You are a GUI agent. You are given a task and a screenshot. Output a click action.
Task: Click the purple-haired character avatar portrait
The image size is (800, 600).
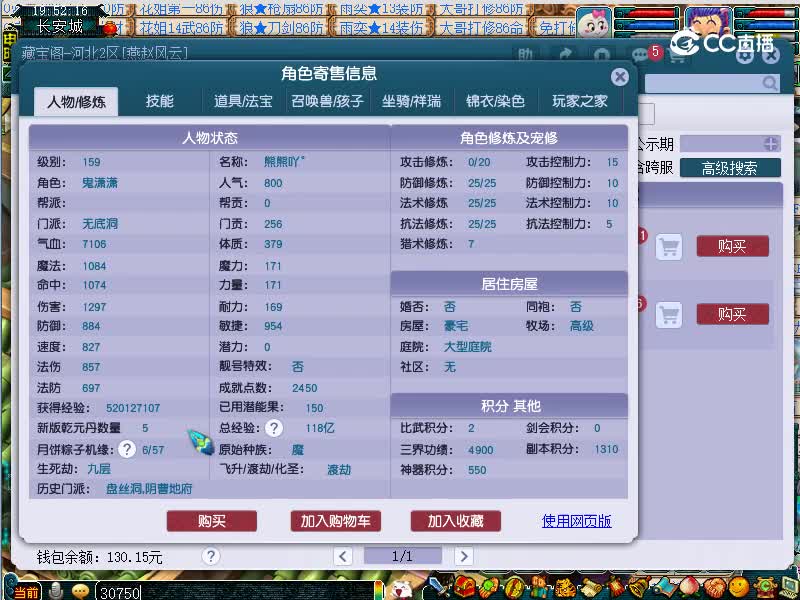tap(706, 21)
